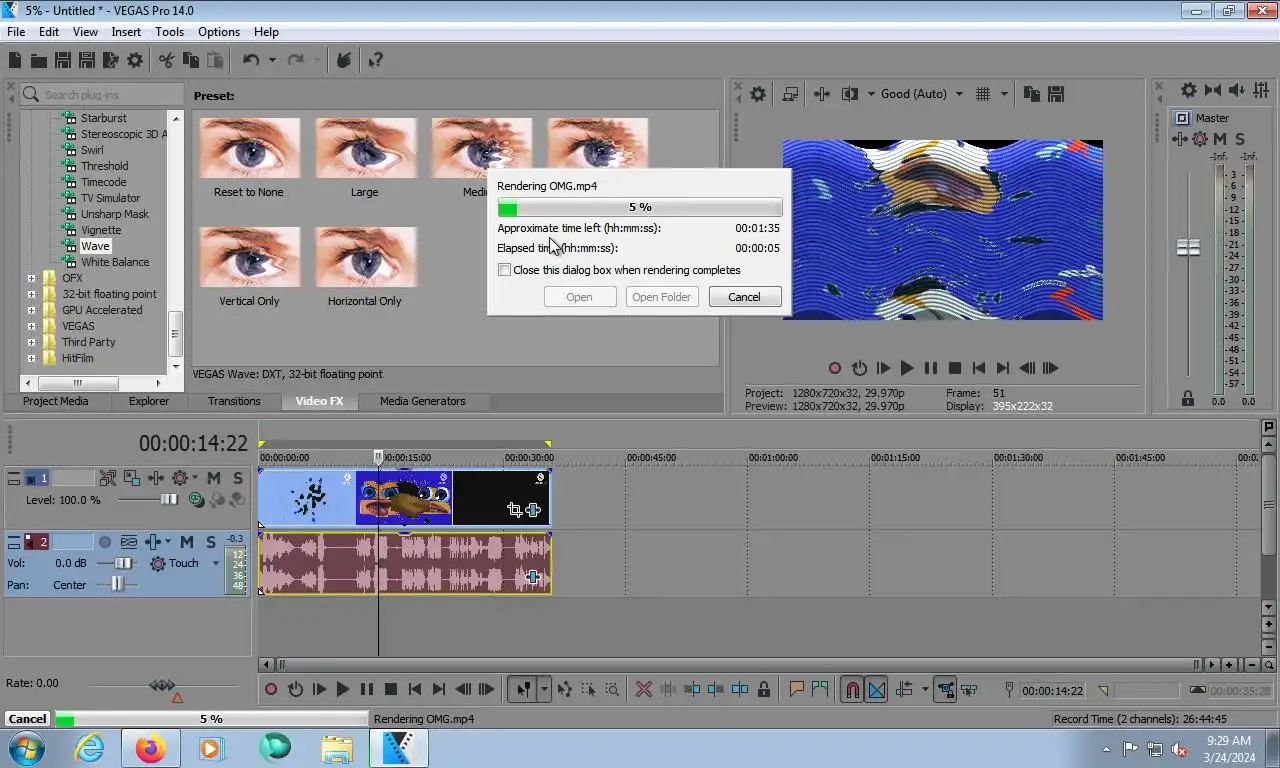Click Go to Start in timeline transport
The image size is (1280, 768).
pos(415,689)
